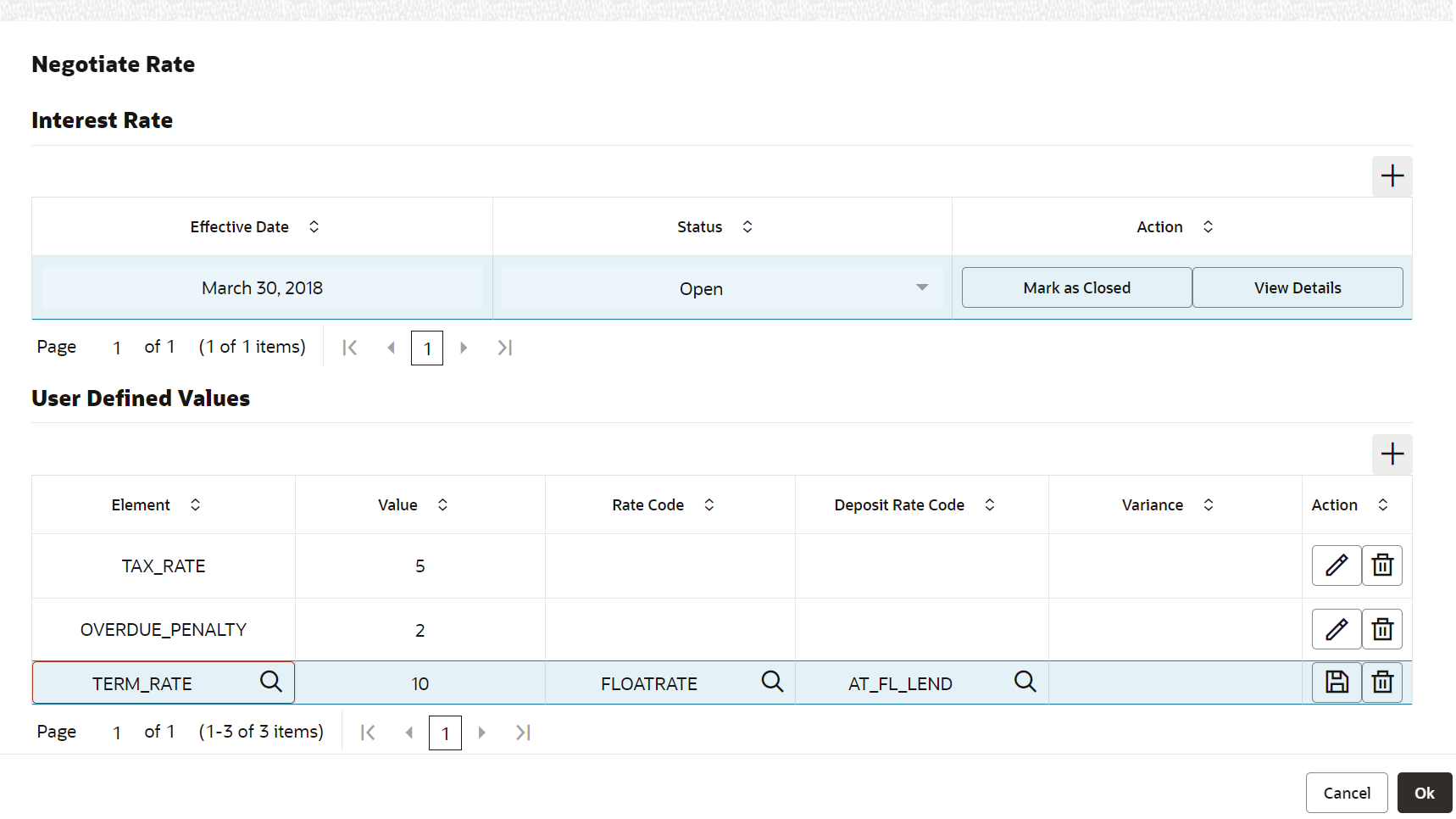Click the value field containing 10

[x=420, y=683]
